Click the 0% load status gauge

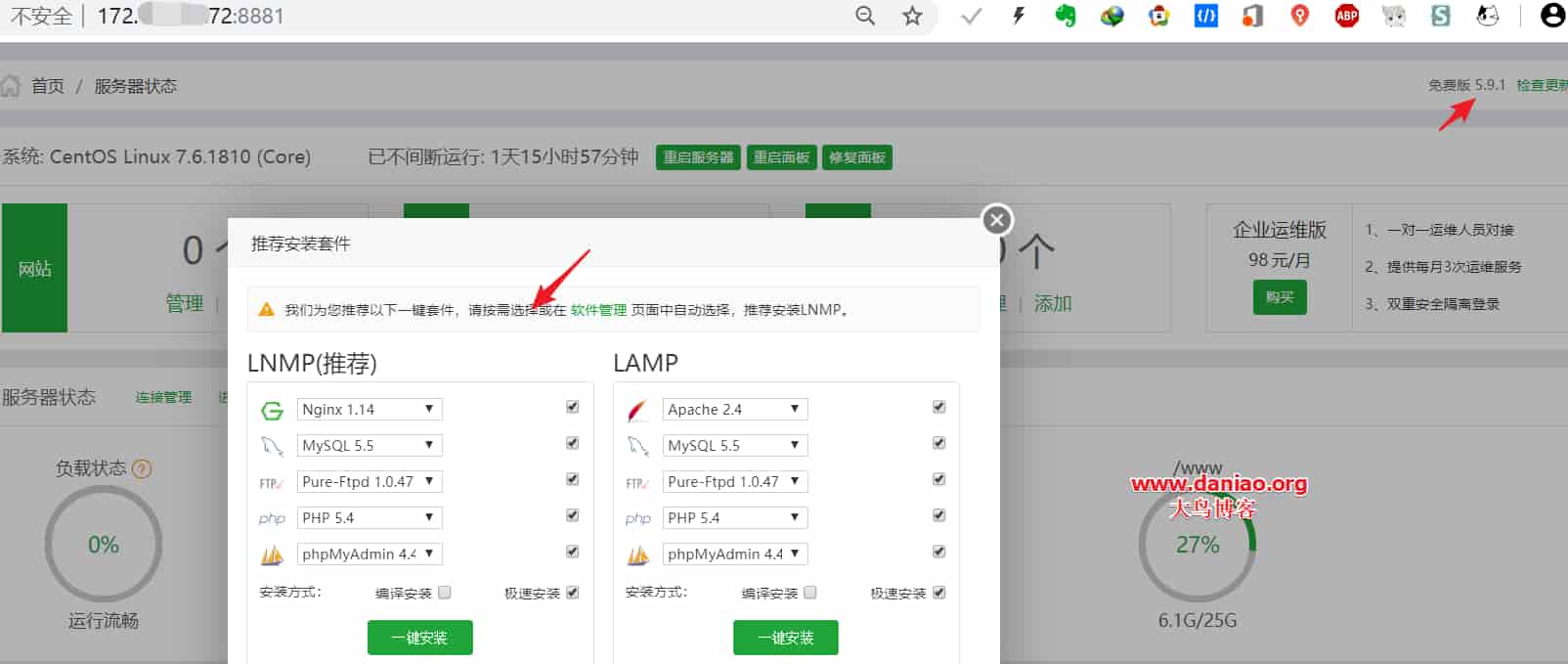click(104, 545)
